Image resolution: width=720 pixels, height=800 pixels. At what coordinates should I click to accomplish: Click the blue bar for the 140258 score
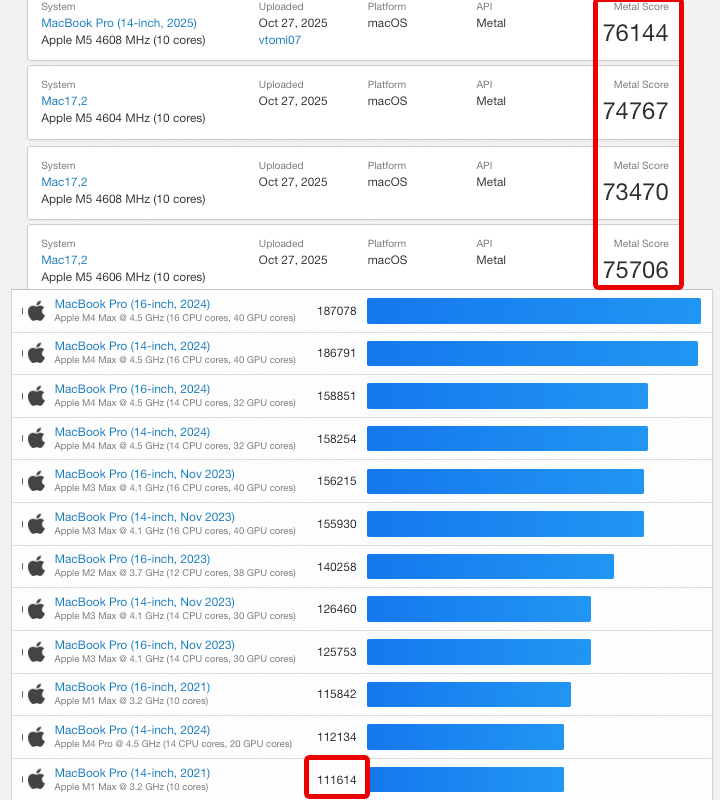(x=490, y=567)
